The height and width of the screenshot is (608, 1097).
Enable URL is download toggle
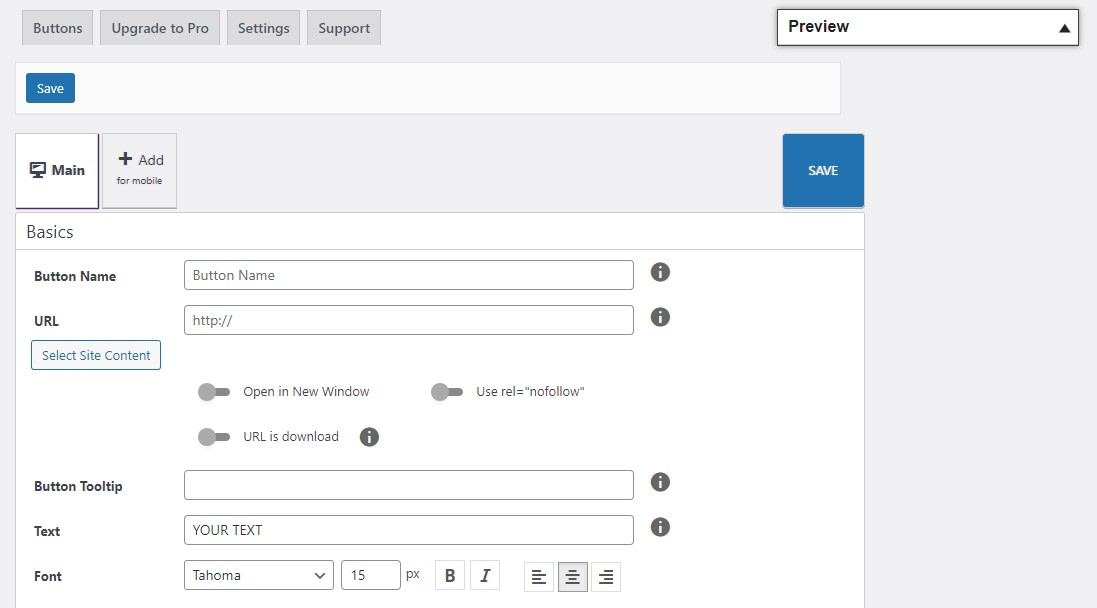coord(213,437)
